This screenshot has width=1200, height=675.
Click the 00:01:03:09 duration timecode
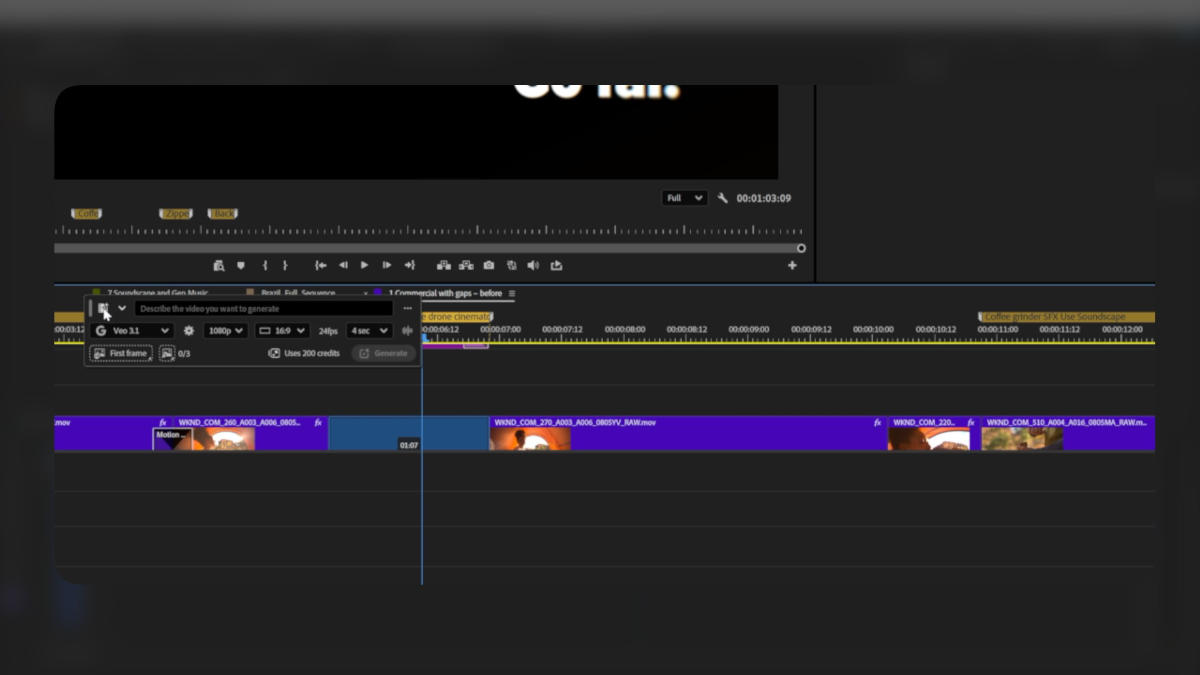pyautogui.click(x=764, y=198)
